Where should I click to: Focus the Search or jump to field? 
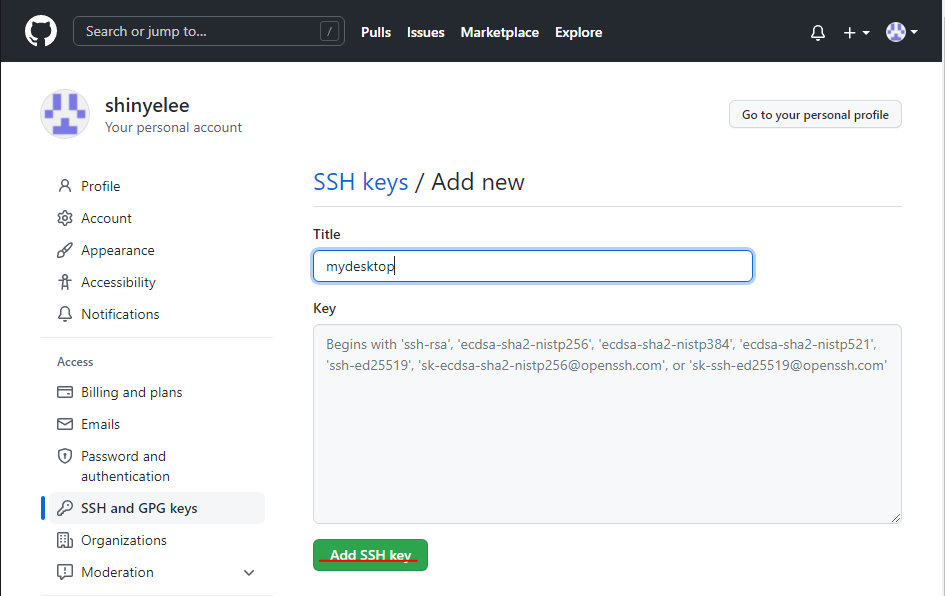[209, 31]
